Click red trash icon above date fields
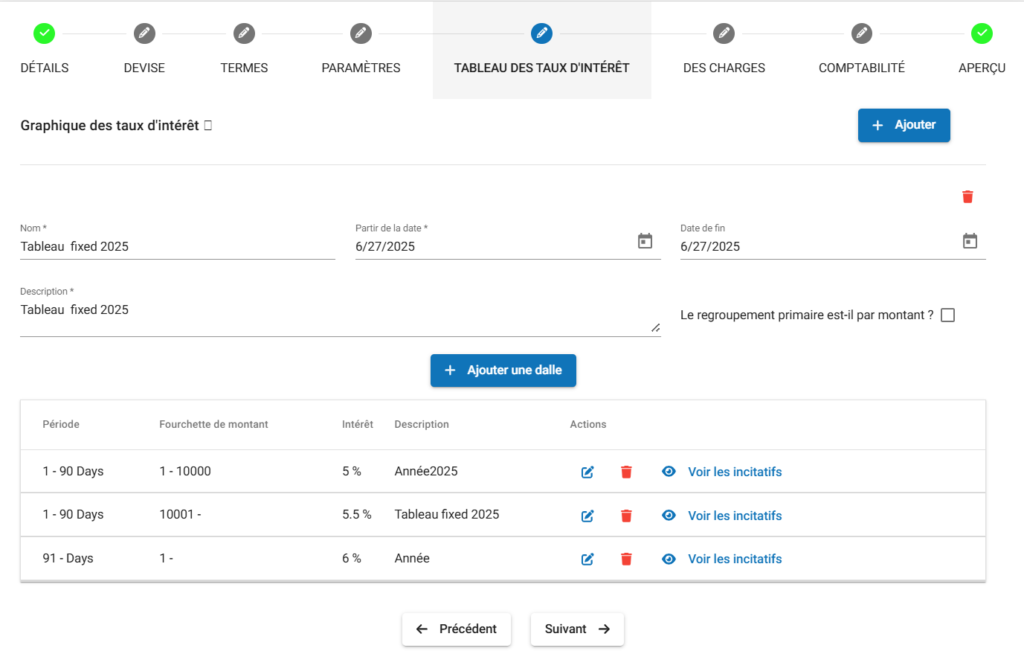This screenshot has height=651, width=1024. (967, 197)
